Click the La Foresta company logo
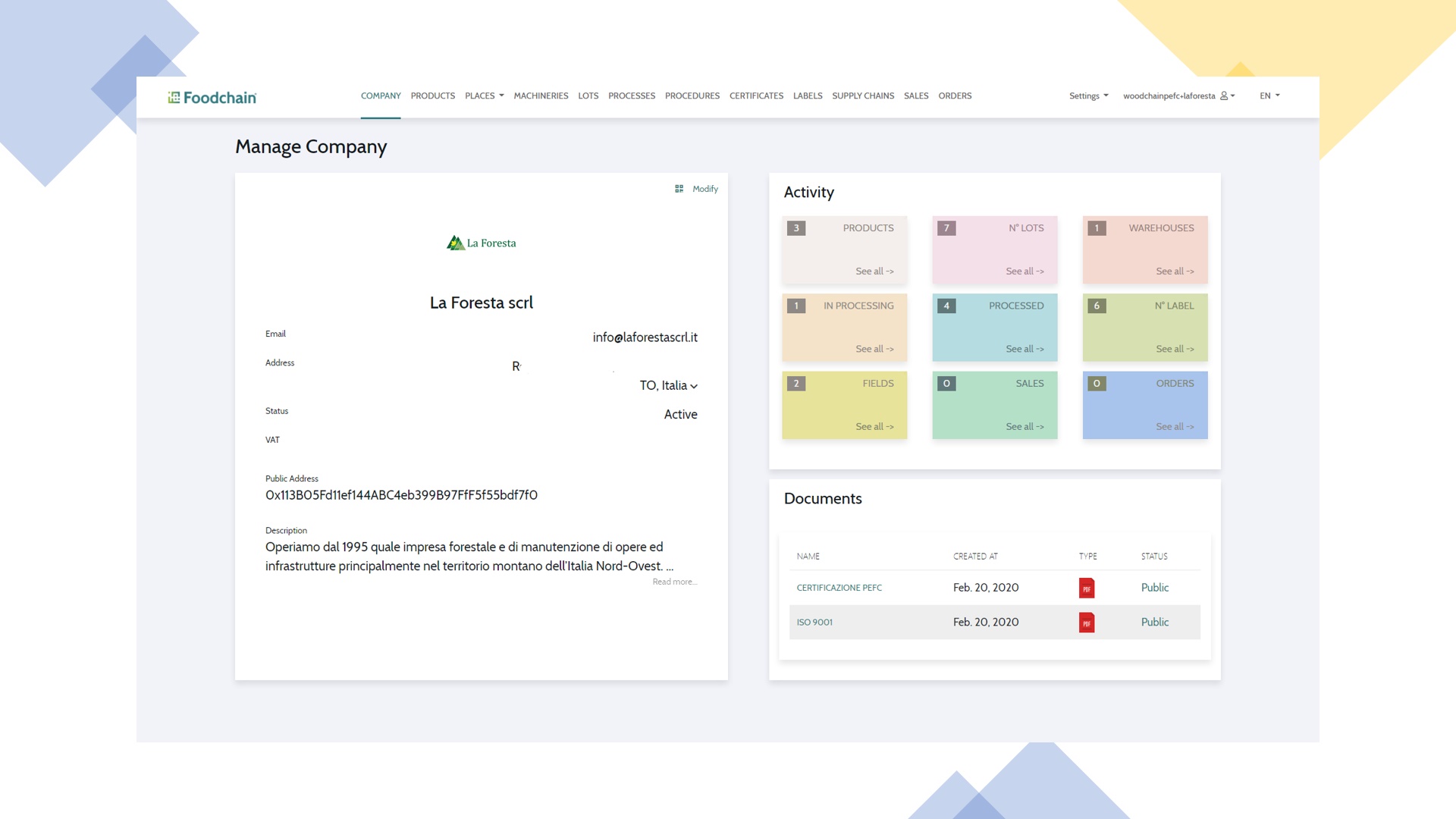Image resolution: width=1456 pixels, height=819 pixels. coord(482,243)
